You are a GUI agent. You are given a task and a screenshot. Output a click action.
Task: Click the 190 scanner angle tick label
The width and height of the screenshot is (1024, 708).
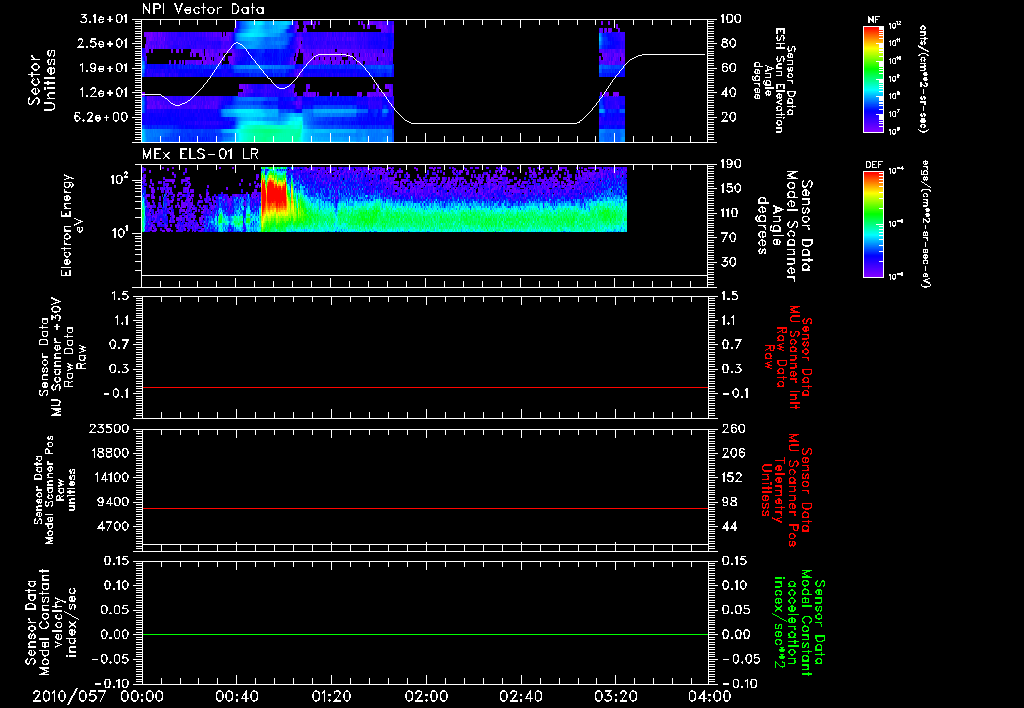tap(733, 164)
